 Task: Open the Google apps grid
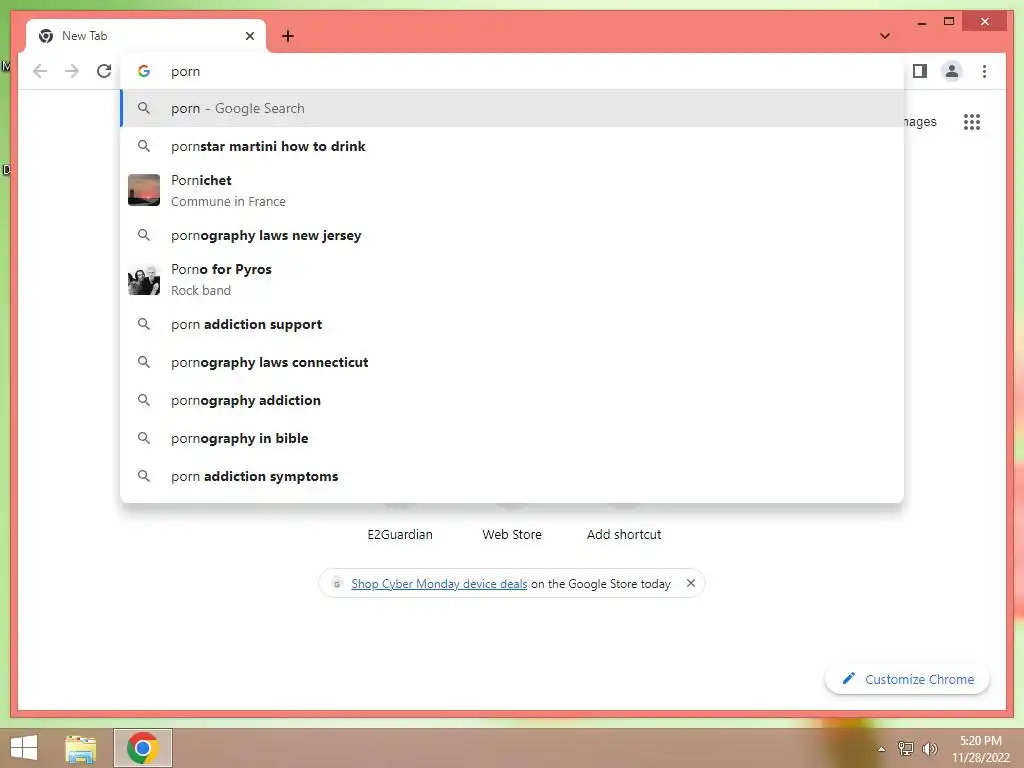pyautogui.click(x=972, y=122)
